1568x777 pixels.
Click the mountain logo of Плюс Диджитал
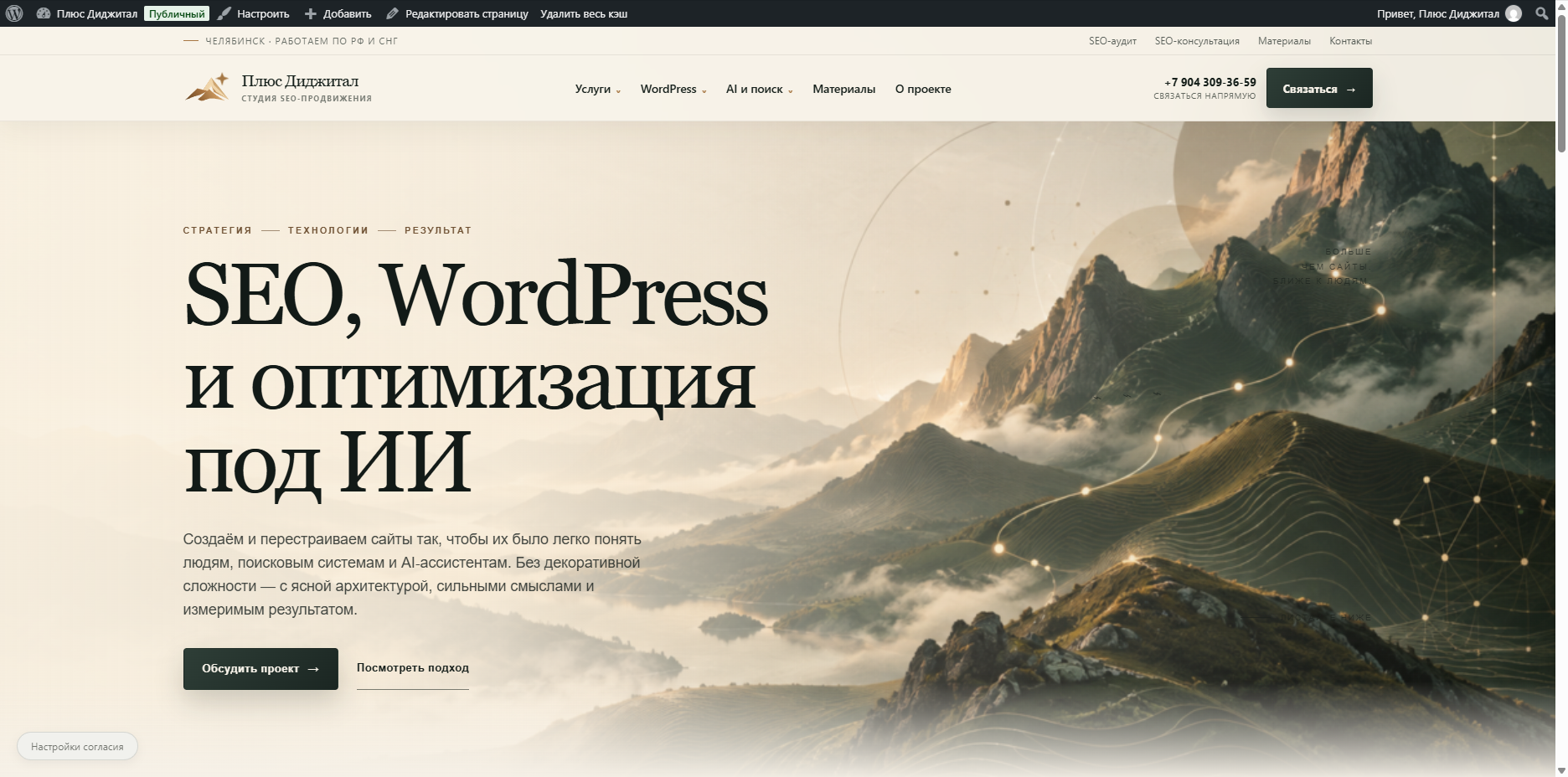click(x=208, y=88)
